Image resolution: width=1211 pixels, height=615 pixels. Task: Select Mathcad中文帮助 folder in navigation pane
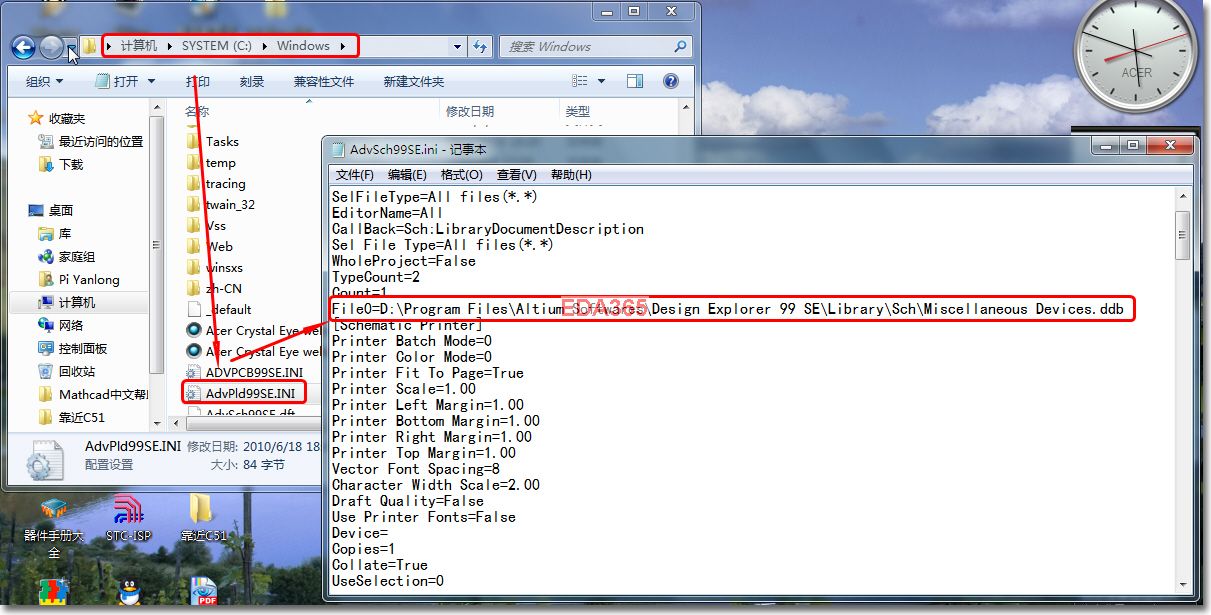tap(92, 394)
